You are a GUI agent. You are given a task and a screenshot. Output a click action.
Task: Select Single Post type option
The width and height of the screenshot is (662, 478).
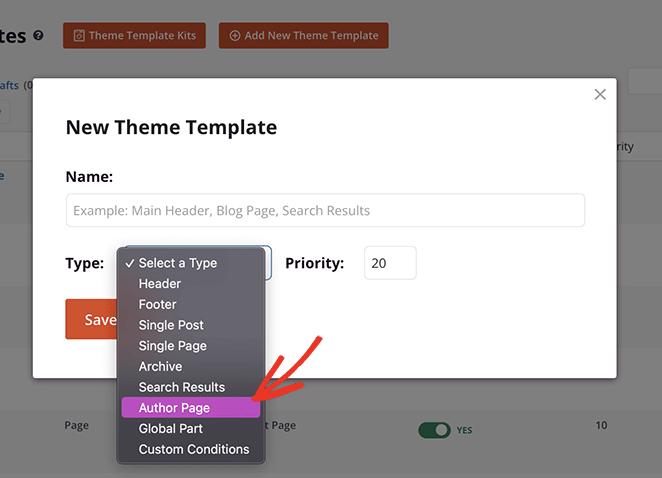click(x=191, y=325)
